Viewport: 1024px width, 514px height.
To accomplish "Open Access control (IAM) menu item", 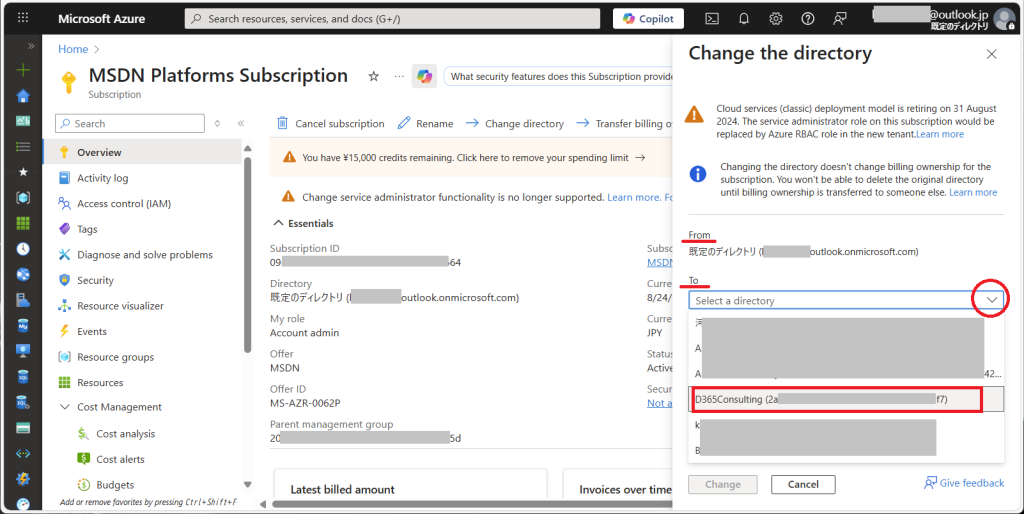I will [124, 204].
